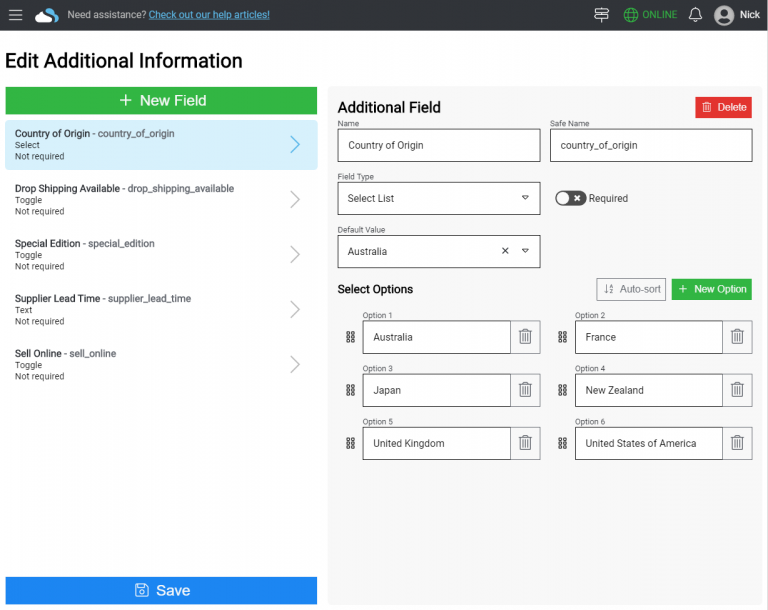Image resolution: width=768 pixels, height=610 pixels.
Task: Delete the France option with its trash icon
Action: pos(737,337)
